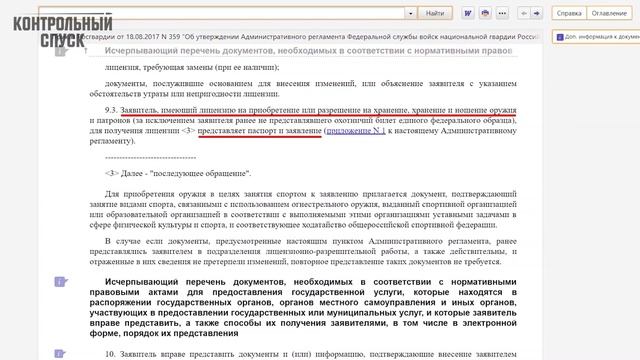Click into the document search field

coord(222,13)
